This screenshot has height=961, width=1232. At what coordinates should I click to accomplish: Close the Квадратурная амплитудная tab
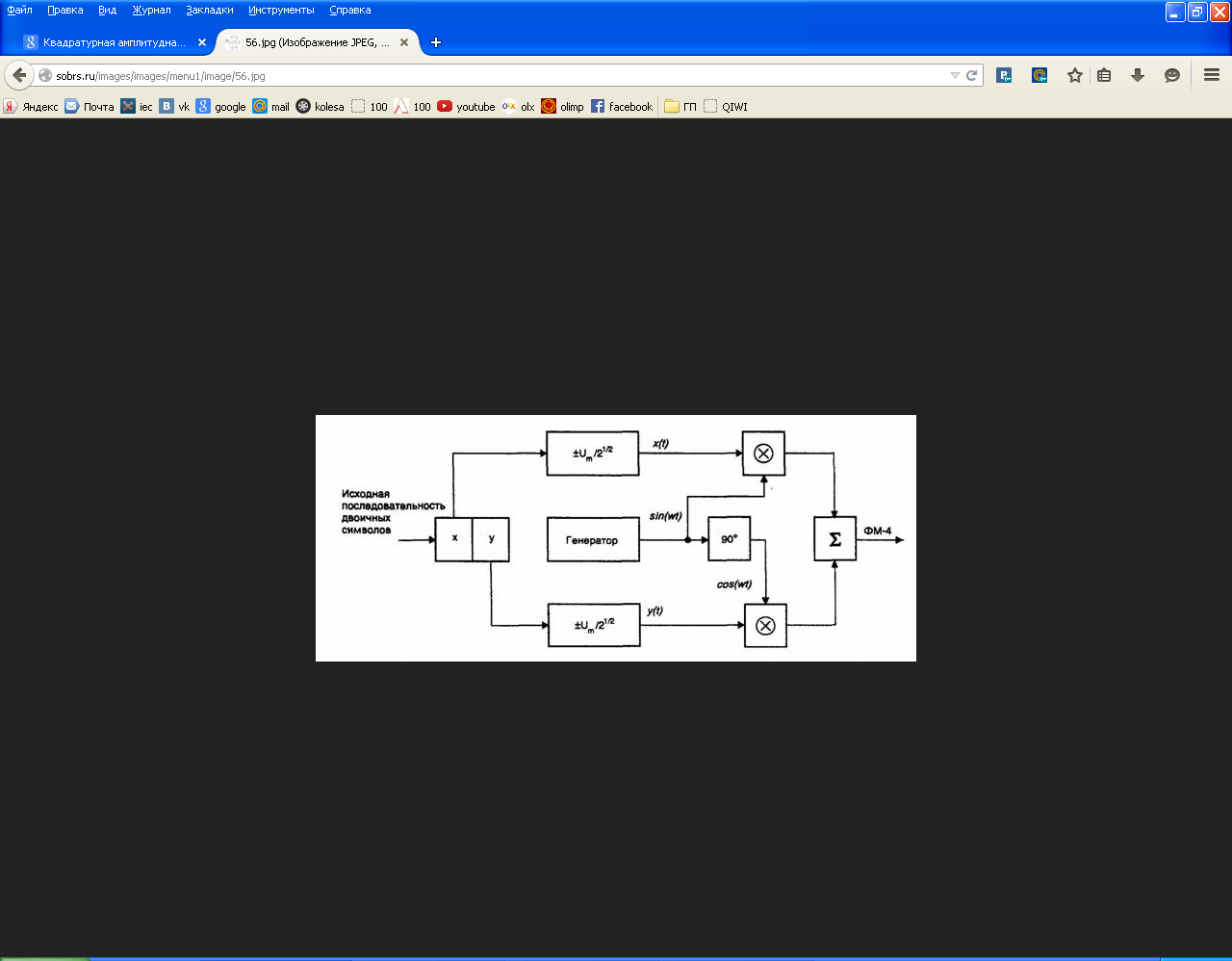point(202,42)
